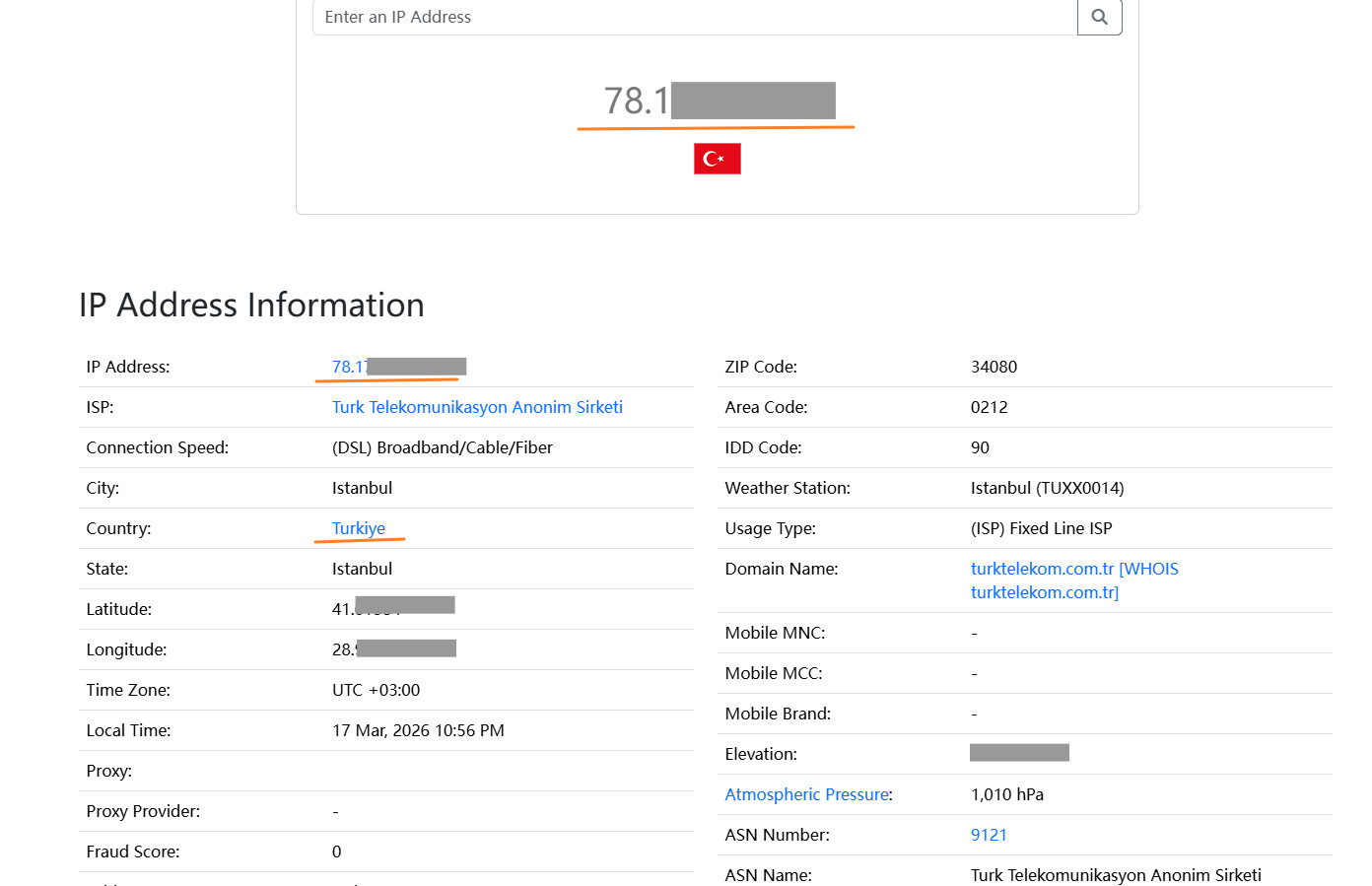Select usage type (ISP) Fixed Line ISP

1041,528
